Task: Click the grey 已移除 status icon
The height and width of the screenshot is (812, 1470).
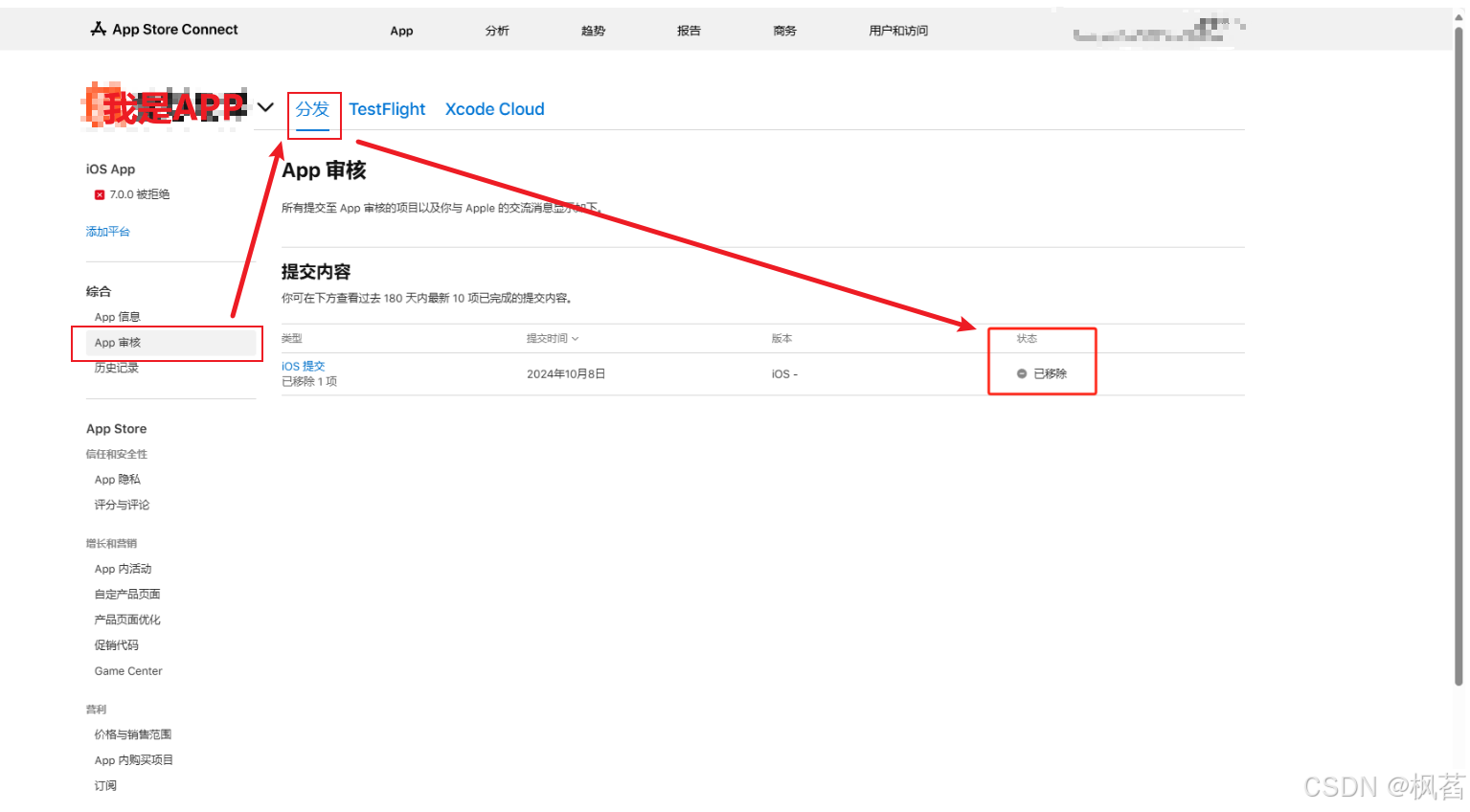Action: pyautogui.click(x=1022, y=373)
